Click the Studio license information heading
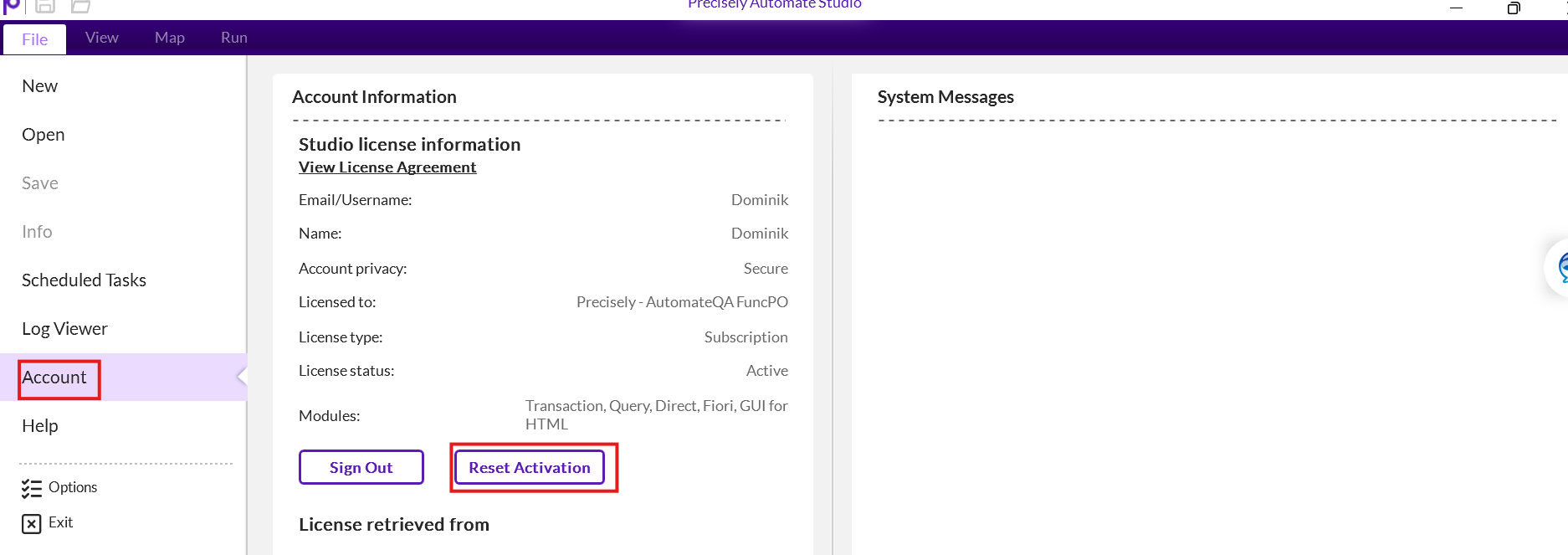This screenshot has width=1568, height=555. [x=410, y=145]
